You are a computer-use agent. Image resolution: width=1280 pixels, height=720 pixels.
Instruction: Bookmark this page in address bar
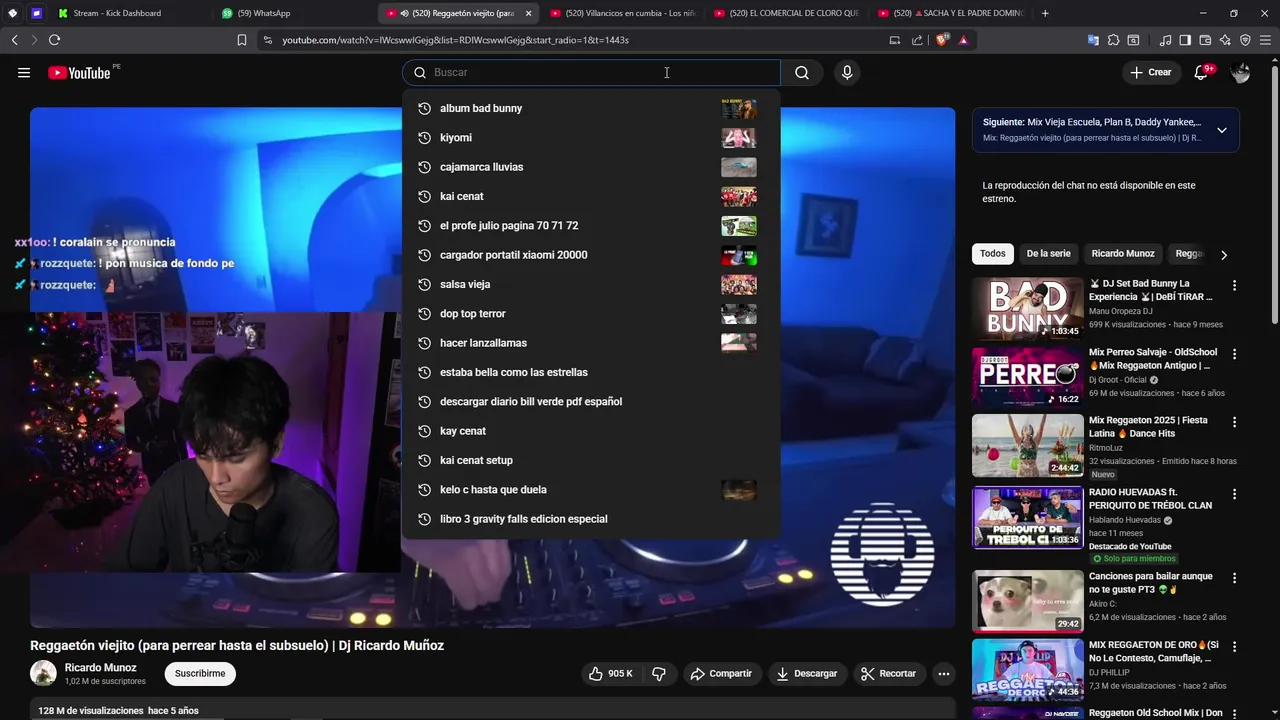(242, 40)
